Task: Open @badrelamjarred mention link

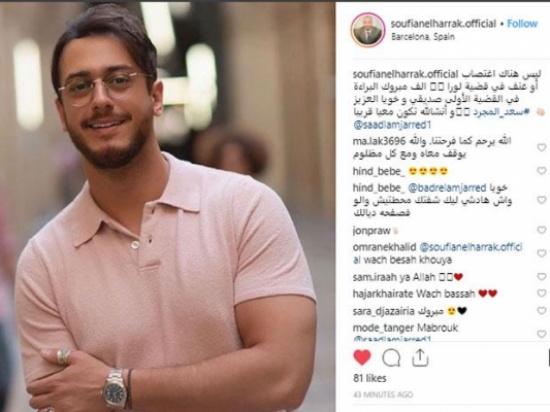Action: pyautogui.click(x=447, y=188)
